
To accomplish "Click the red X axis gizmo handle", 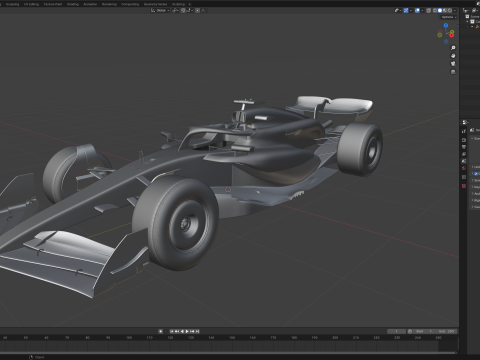I will (452, 35).
